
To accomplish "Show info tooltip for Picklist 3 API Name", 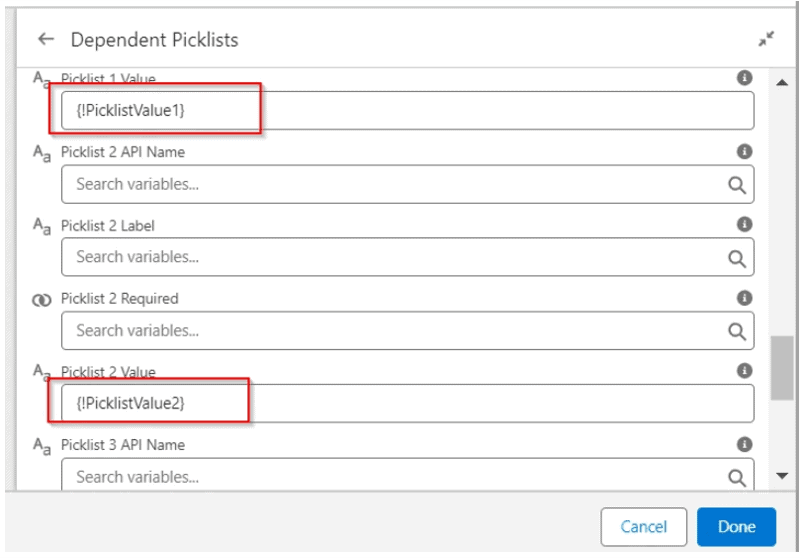I will (744, 444).
